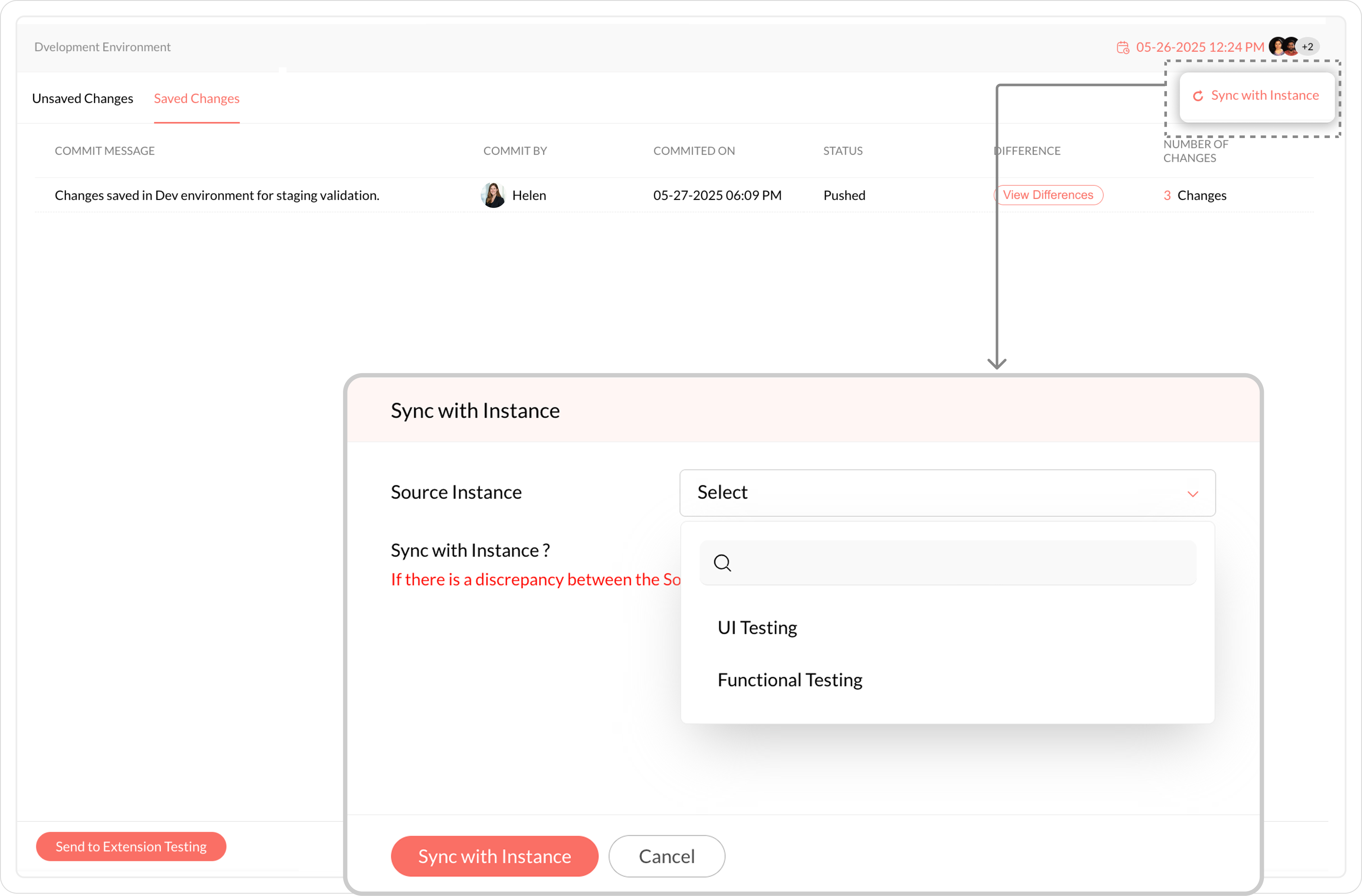Image resolution: width=1362 pixels, height=896 pixels.
Task: Click the search magnifier icon in dropdown
Action: click(722, 563)
